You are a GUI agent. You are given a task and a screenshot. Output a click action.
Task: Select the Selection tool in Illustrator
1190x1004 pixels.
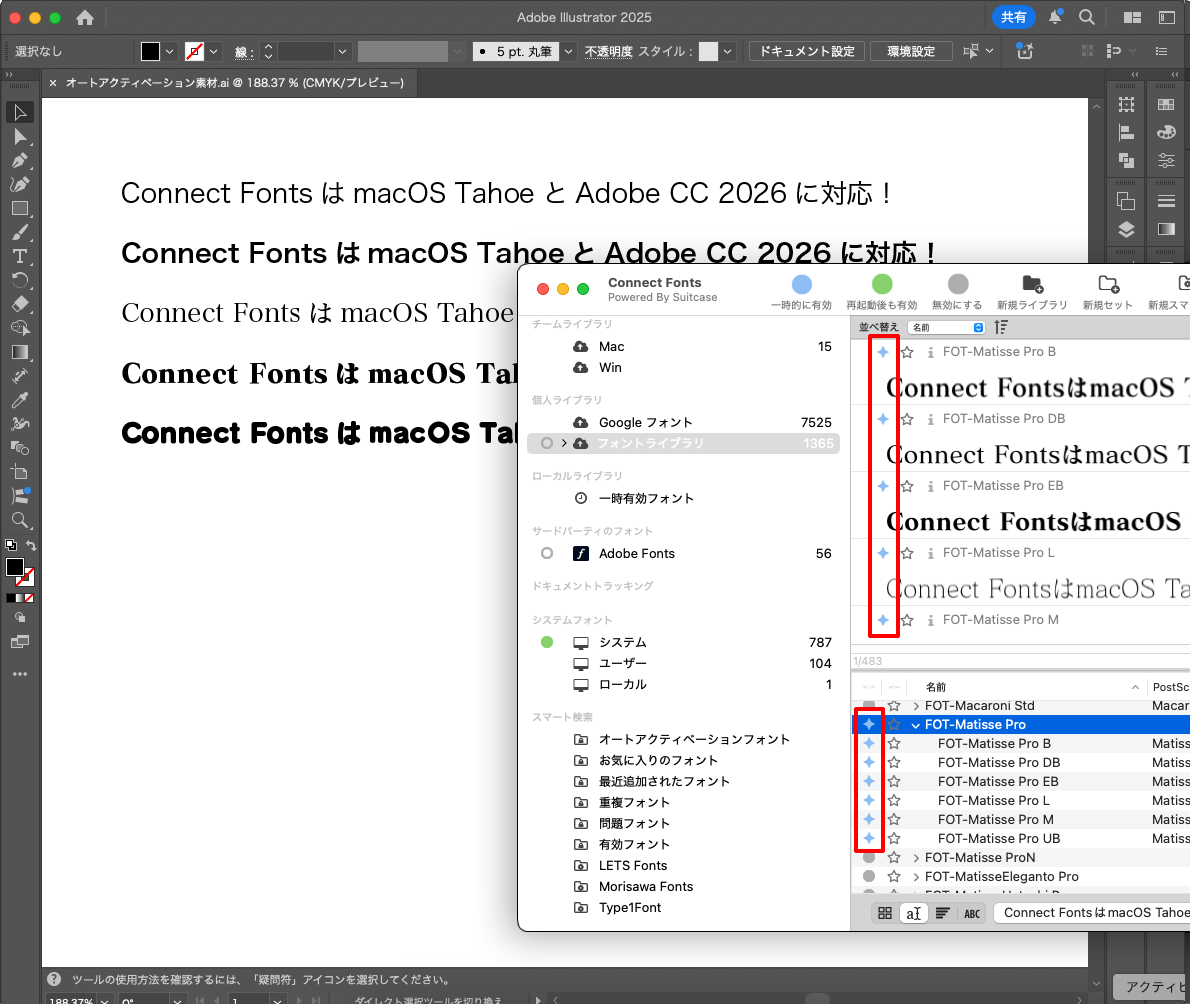click(20, 112)
